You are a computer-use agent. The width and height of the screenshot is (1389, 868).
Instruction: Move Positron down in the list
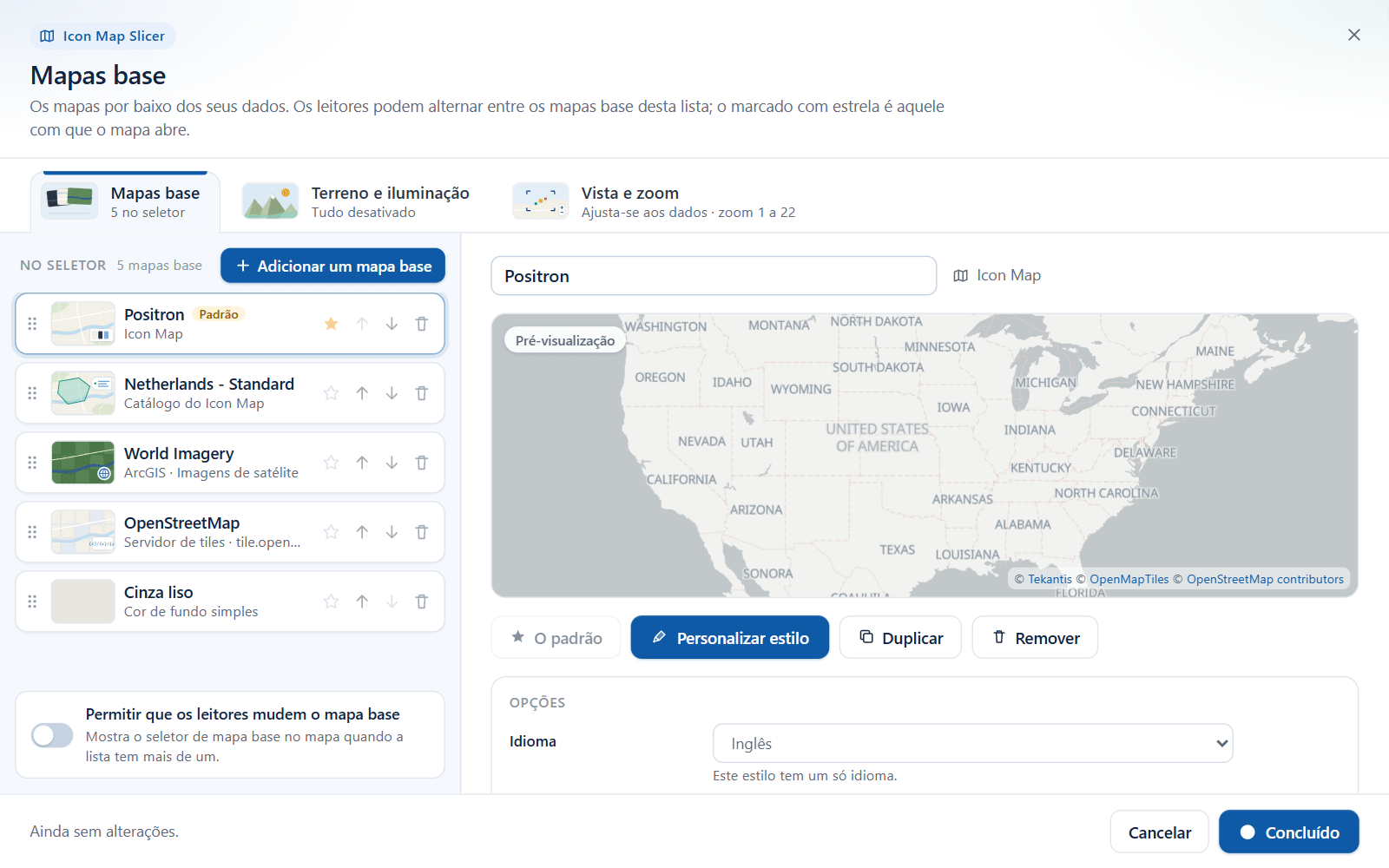click(392, 324)
